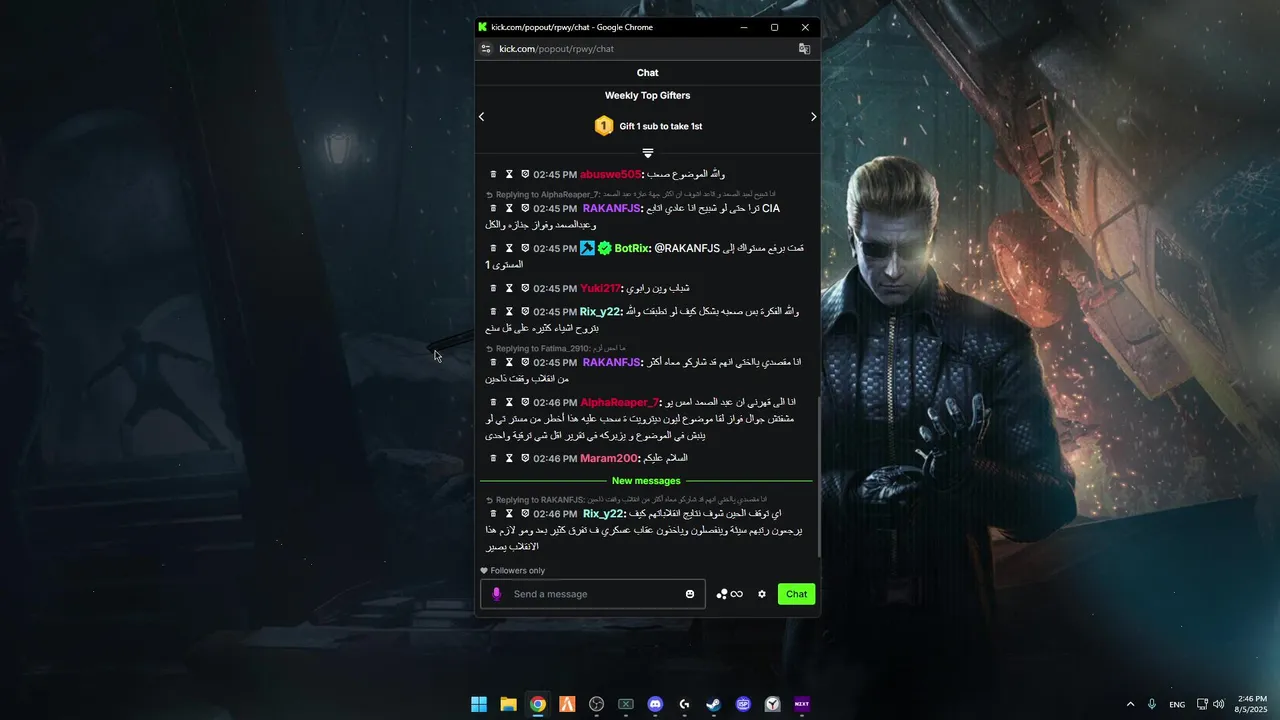Open the Windows Start menu
1280x720 pixels.
(479, 704)
